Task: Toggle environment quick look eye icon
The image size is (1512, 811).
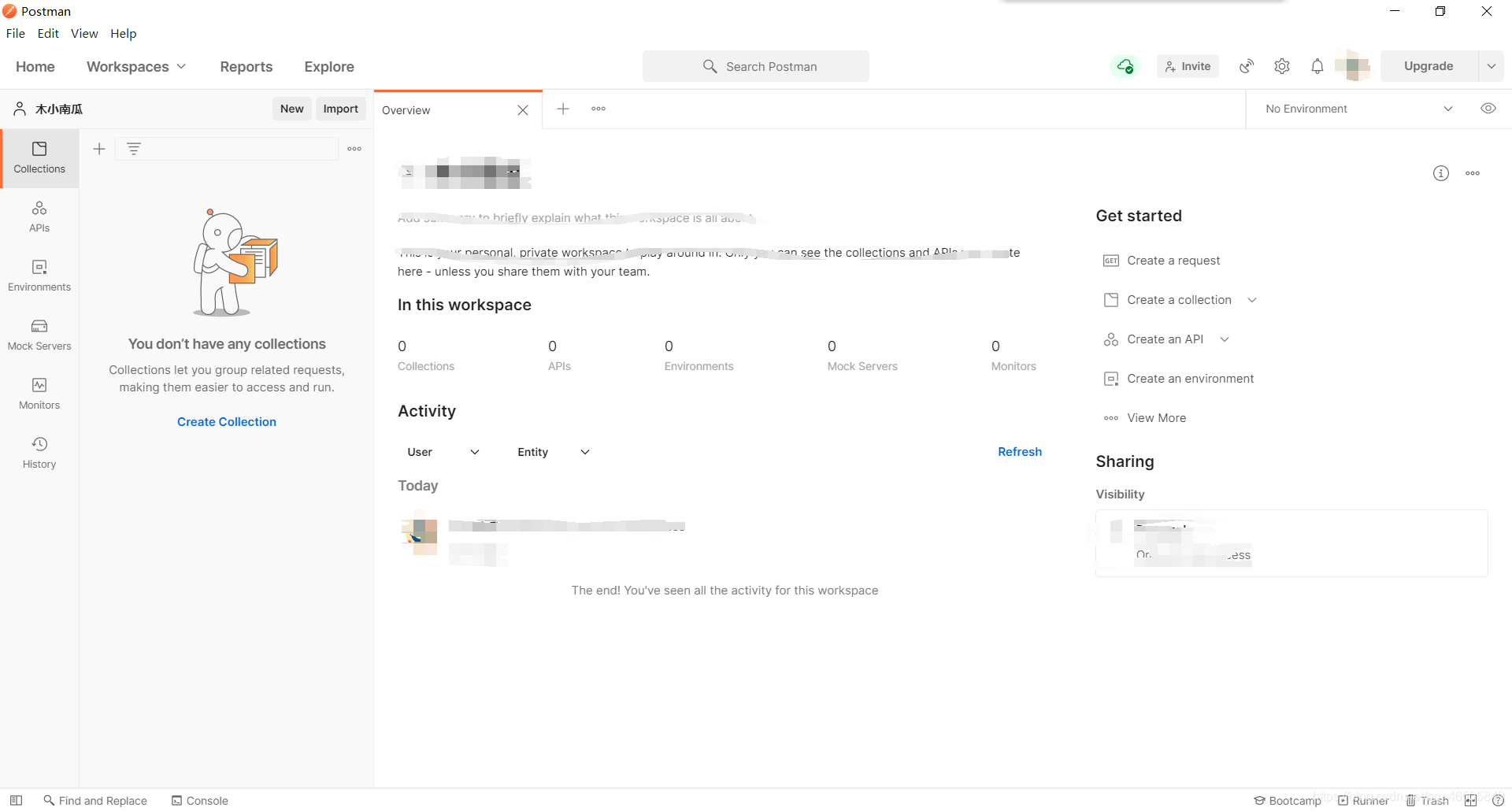Action: tap(1488, 109)
